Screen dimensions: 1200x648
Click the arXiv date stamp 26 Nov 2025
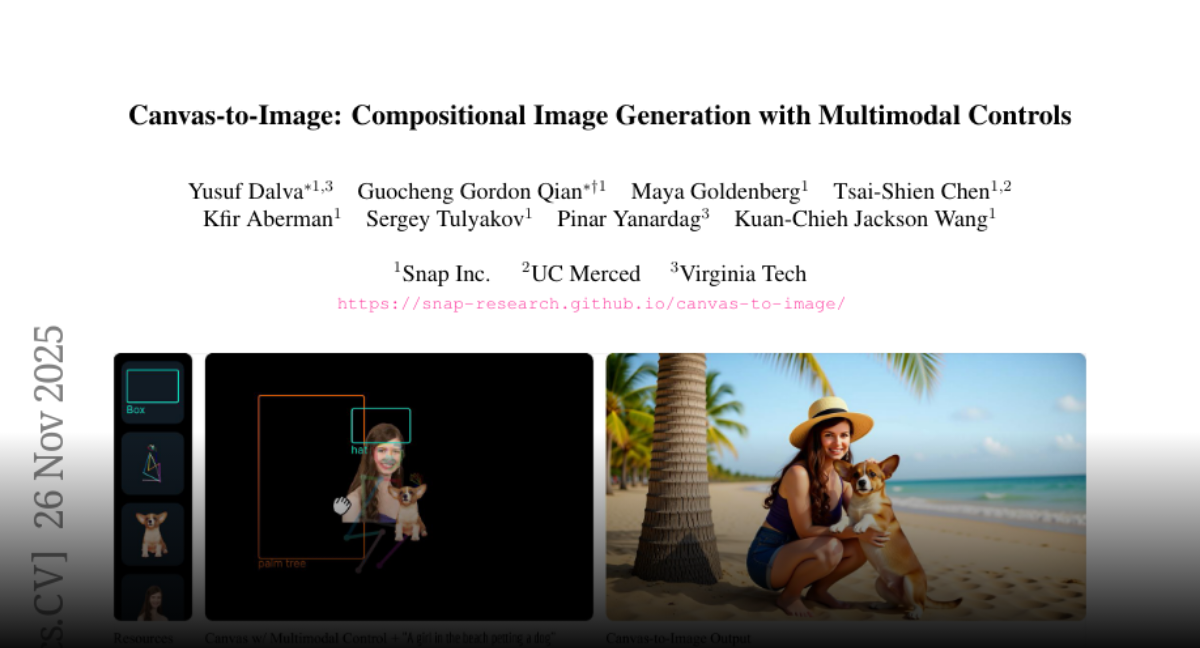(48, 427)
